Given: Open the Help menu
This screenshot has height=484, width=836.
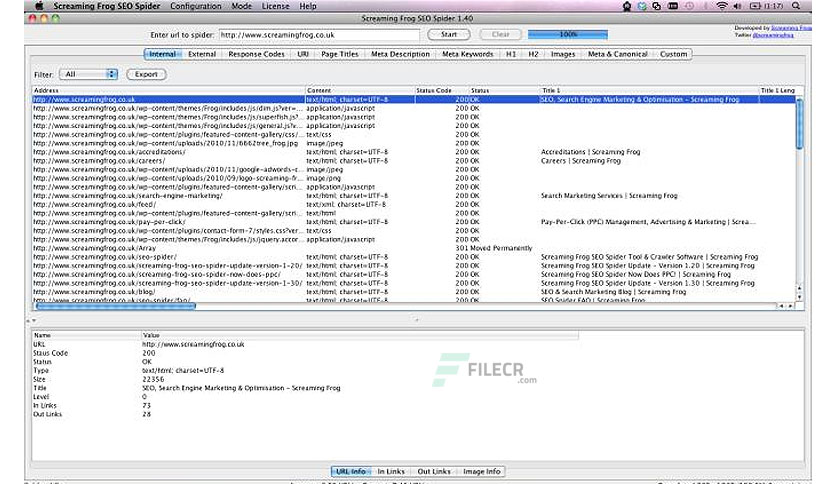Looking at the screenshot, I should tap(308, 6).
